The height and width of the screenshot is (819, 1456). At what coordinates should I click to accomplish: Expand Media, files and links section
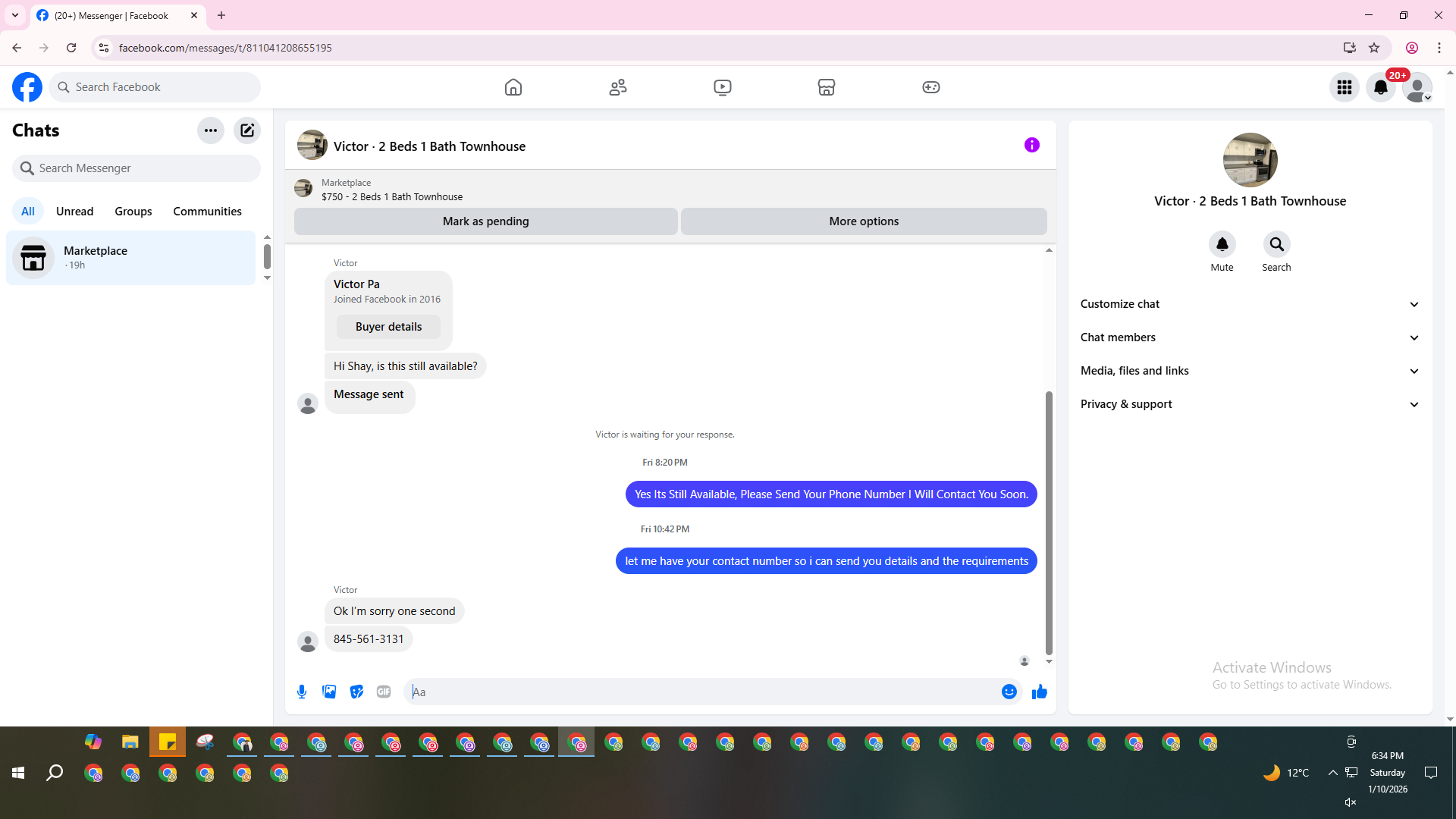[1250, 371]
